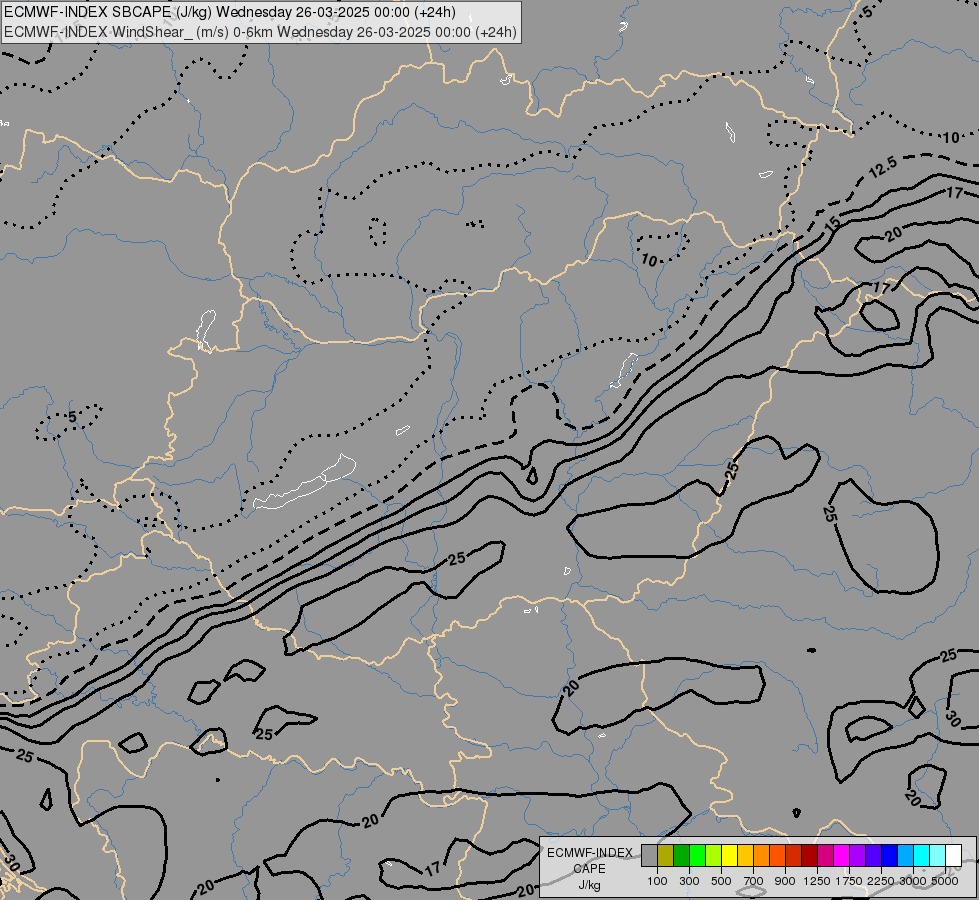Click the legend value 1250
Viewport: 979px width, 900px height.
pyautogui.click(x=817, y=881)
